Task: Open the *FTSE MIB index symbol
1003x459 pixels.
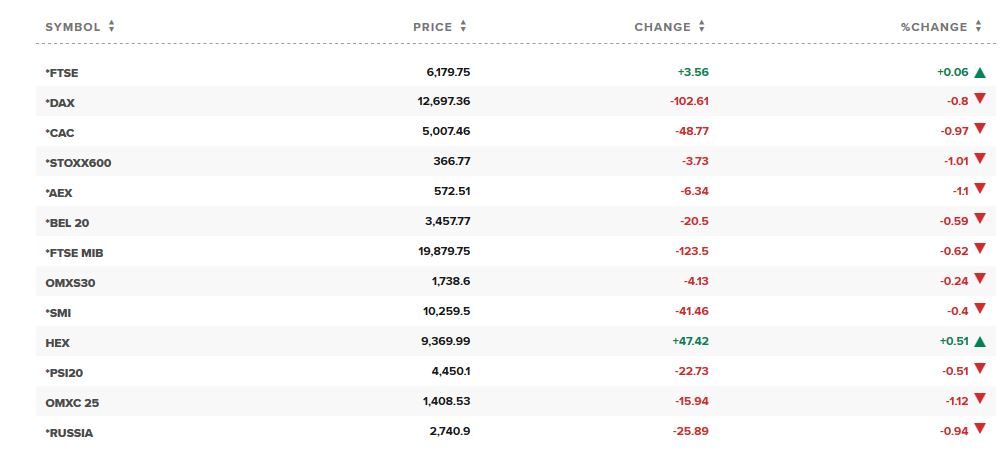Action: click(74, 253)
